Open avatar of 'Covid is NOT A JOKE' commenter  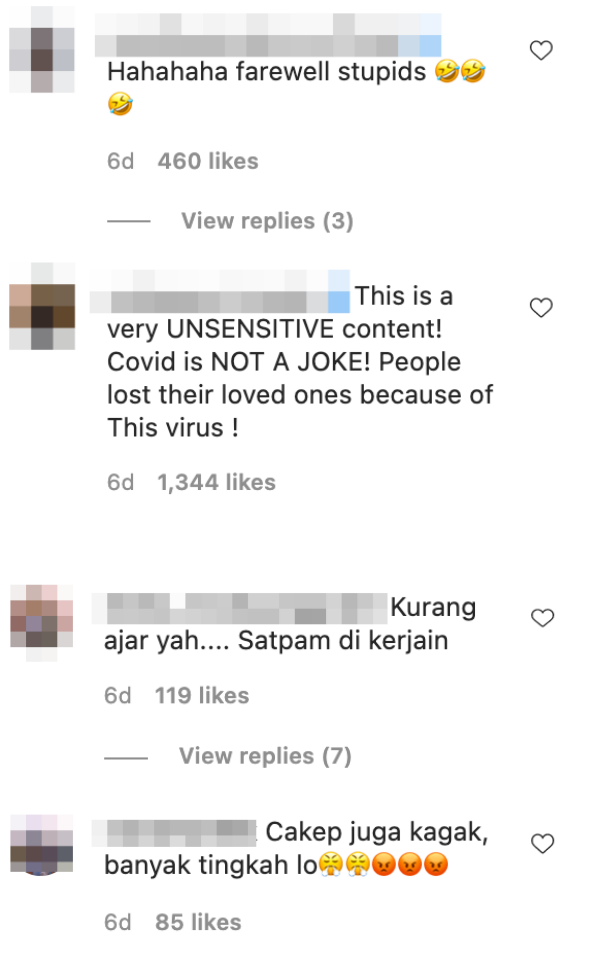coord(42,306)
